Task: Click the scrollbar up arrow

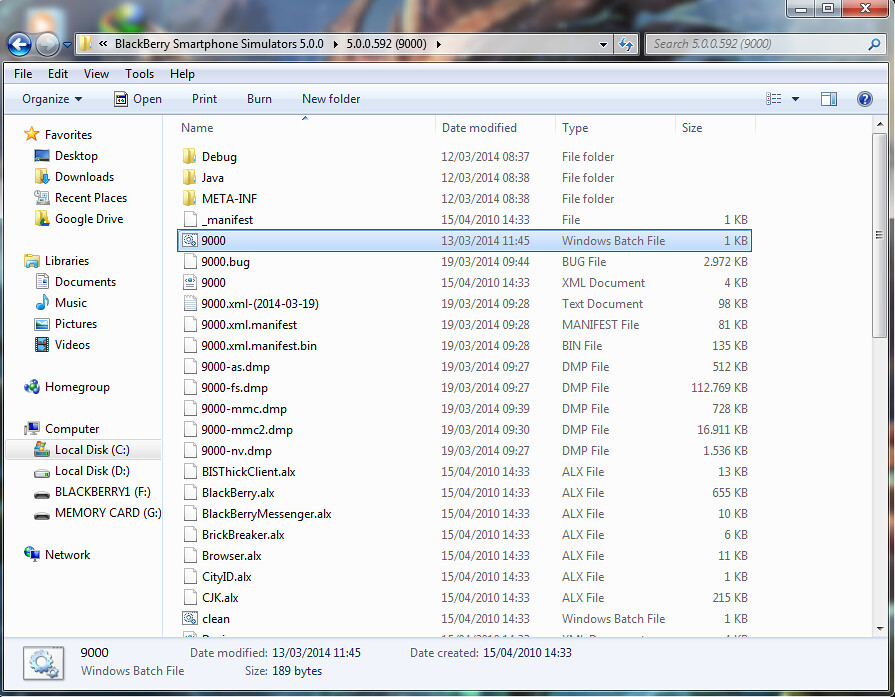Action: (879, 124)
